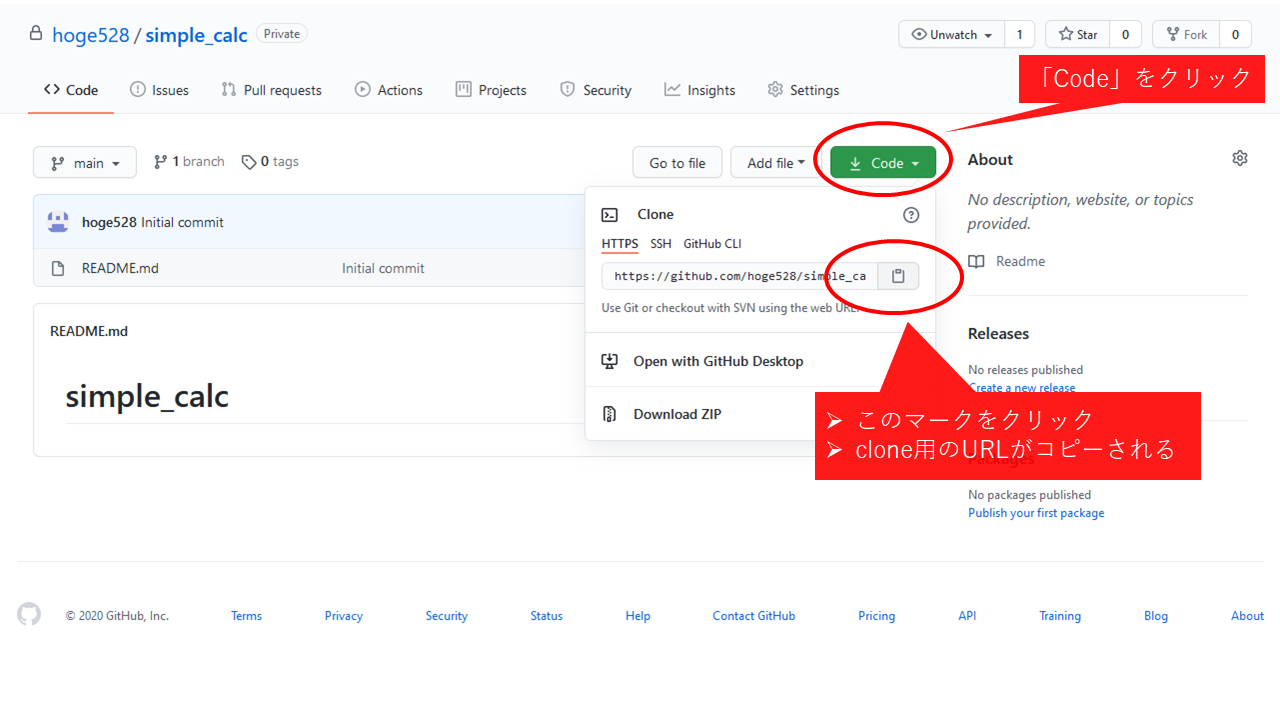Click the HTTPS clone URL text field
The height and width of the screenshot is (720, 1280).
point(740,276)
